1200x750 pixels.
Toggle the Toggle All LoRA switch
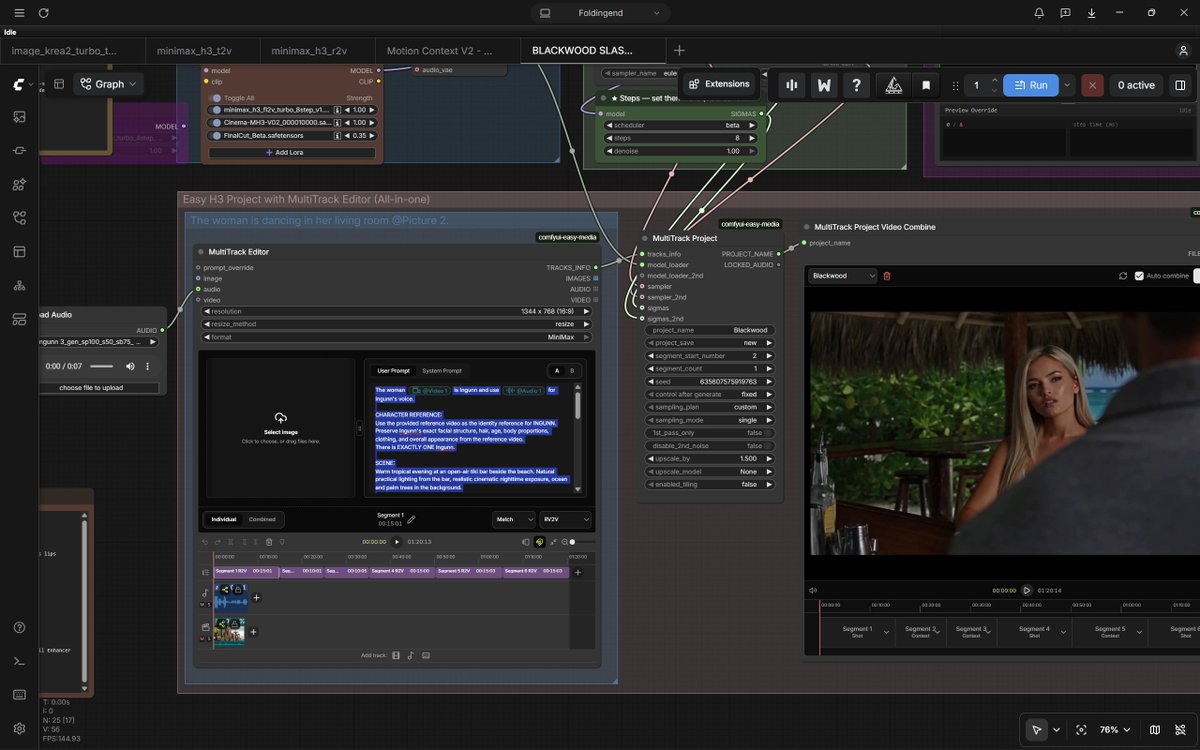pos(217,98)
